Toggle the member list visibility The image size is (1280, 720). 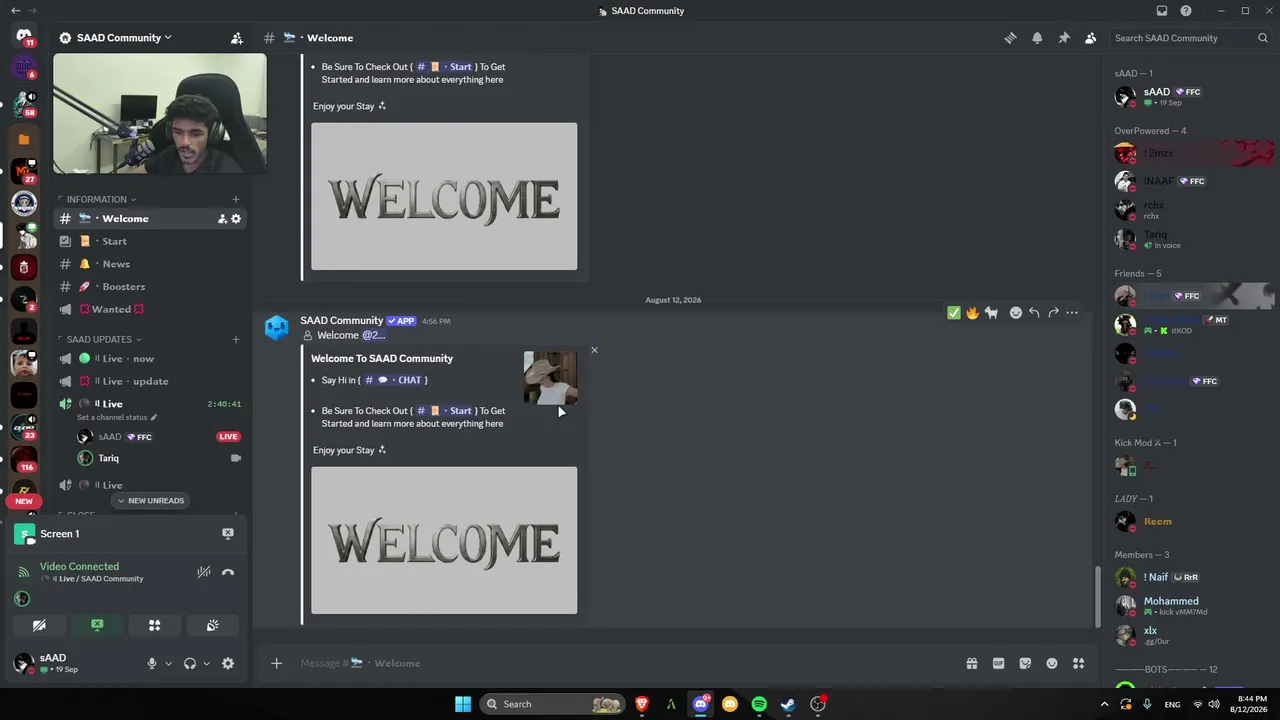1090,38
